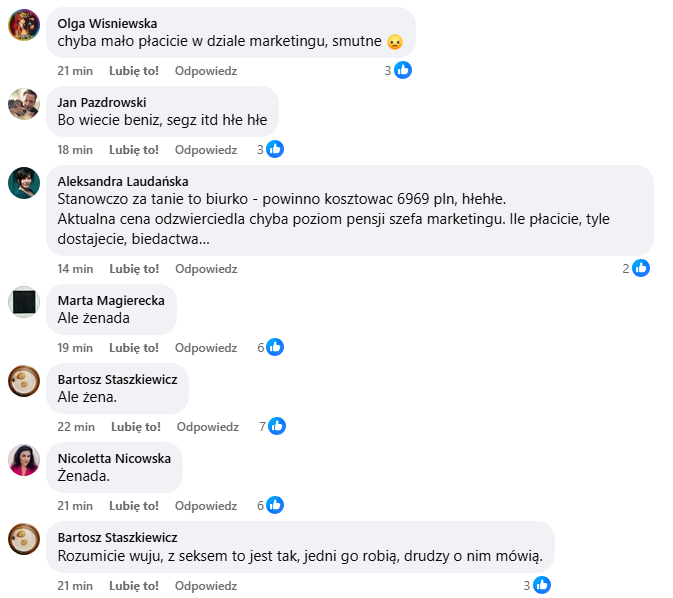673x598 pixels.
Task: Click like reaction icon on 'Ale żena.' comment
Action: point(277,426)
